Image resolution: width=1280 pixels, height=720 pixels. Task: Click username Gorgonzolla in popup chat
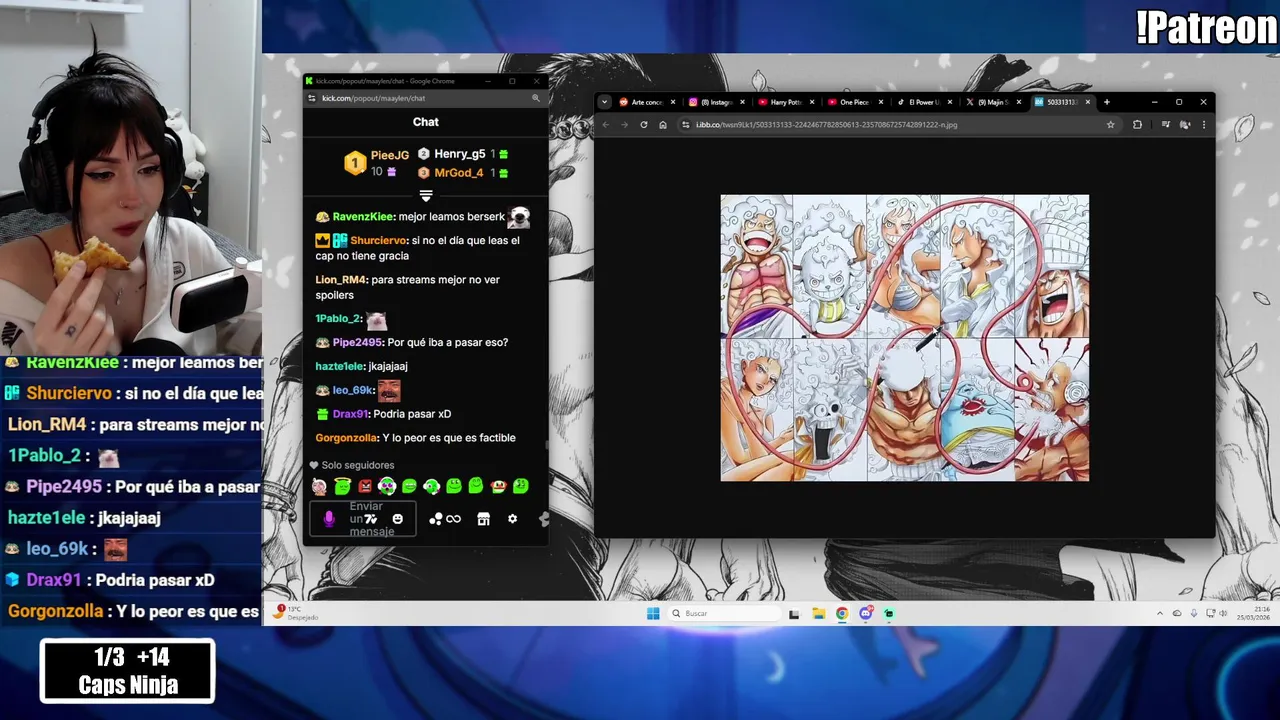point(346,438)
